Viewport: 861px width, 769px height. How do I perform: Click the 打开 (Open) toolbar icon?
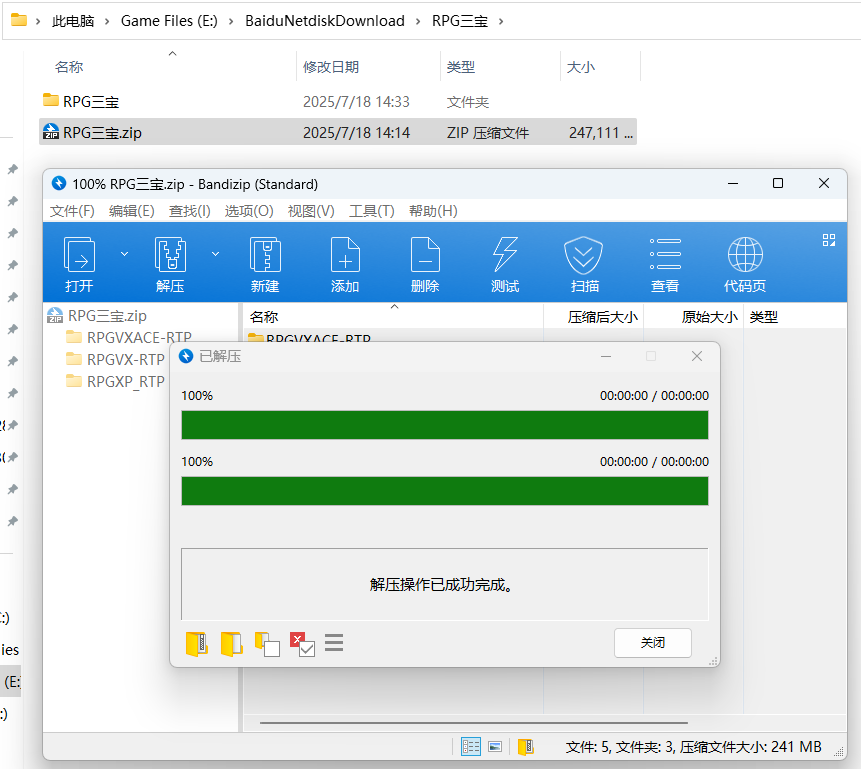[x=80, y=254]
